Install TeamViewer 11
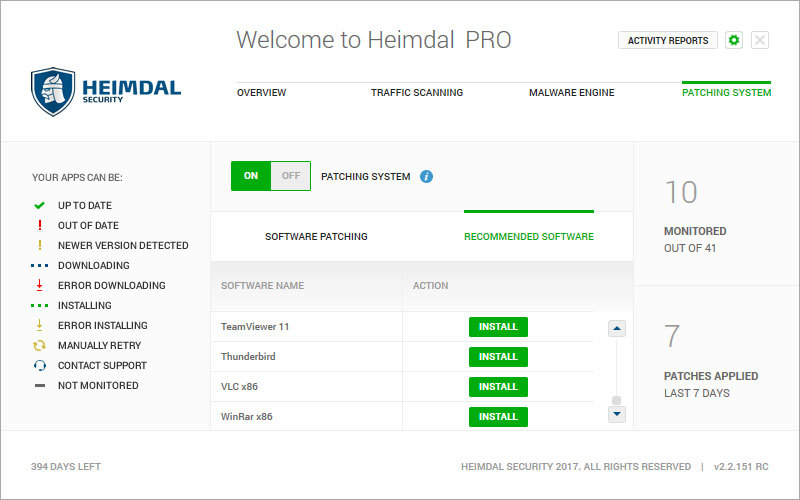 tap(498, 327)
